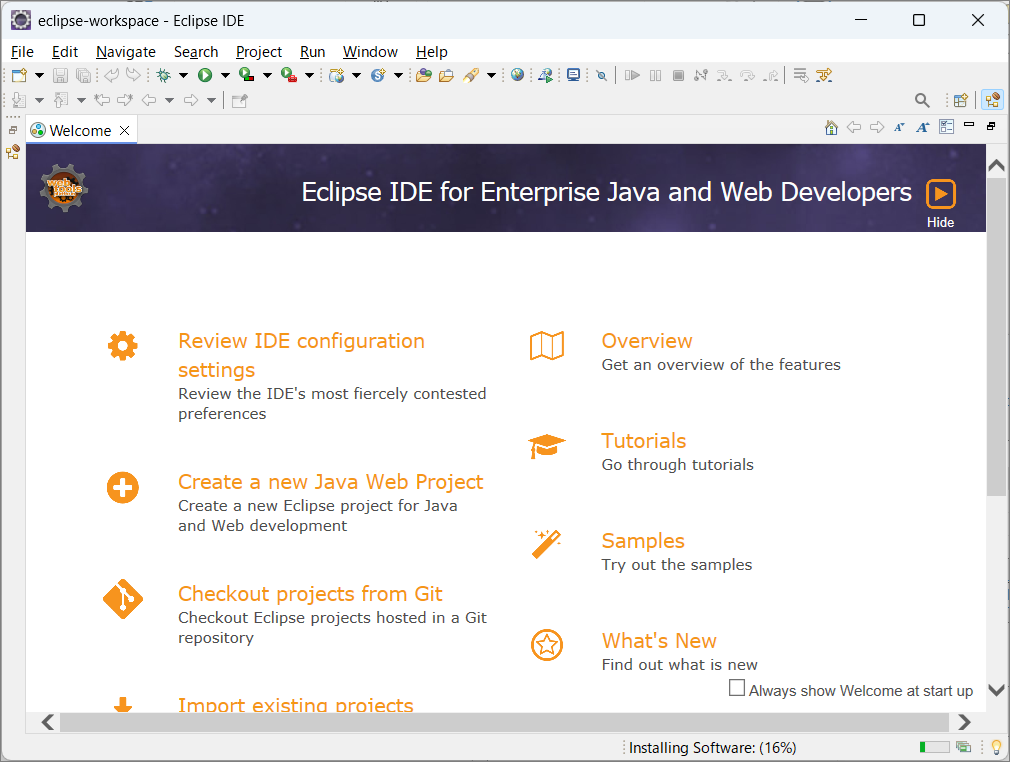Open the Help menu

coord(432,52)
